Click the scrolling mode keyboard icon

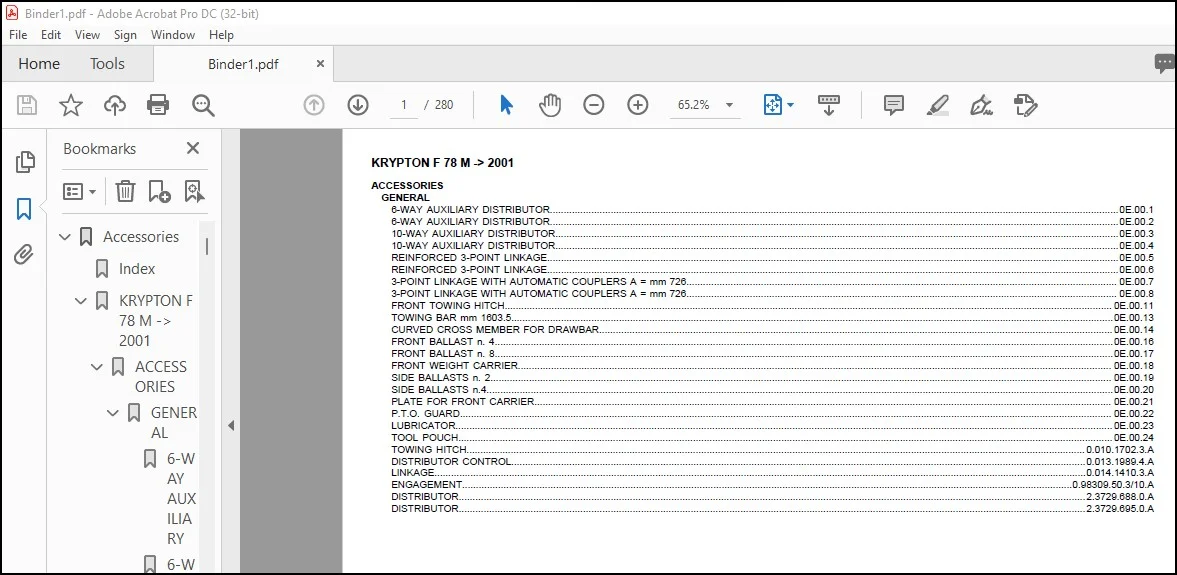pos(829,105)
